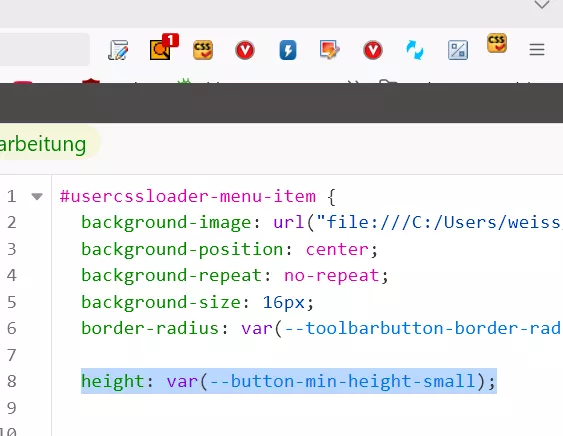
Task: Click the CSS icon next to the hamburger menu
Action: (497, 43)
